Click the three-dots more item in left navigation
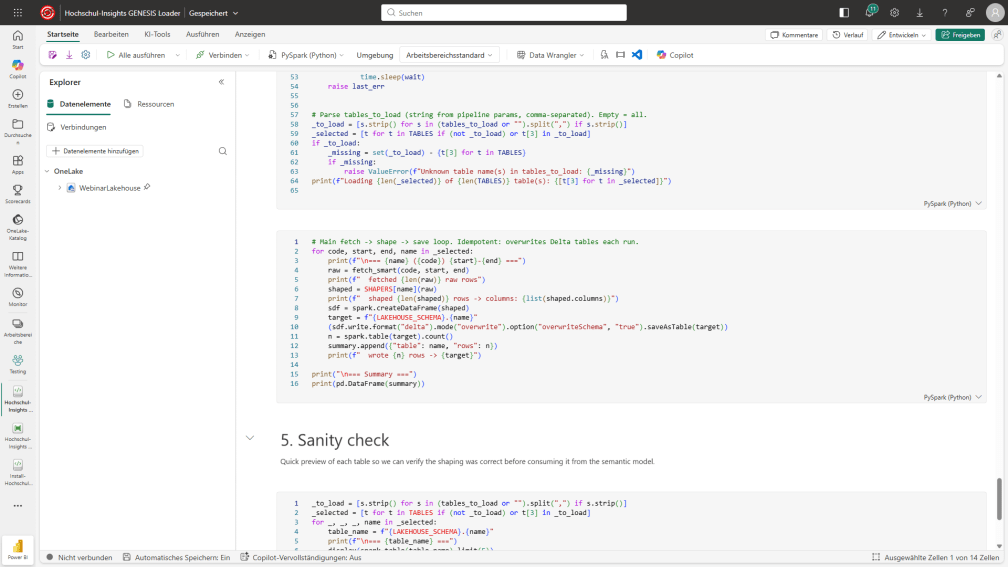 pyautogui.click(x=17, y=506)
